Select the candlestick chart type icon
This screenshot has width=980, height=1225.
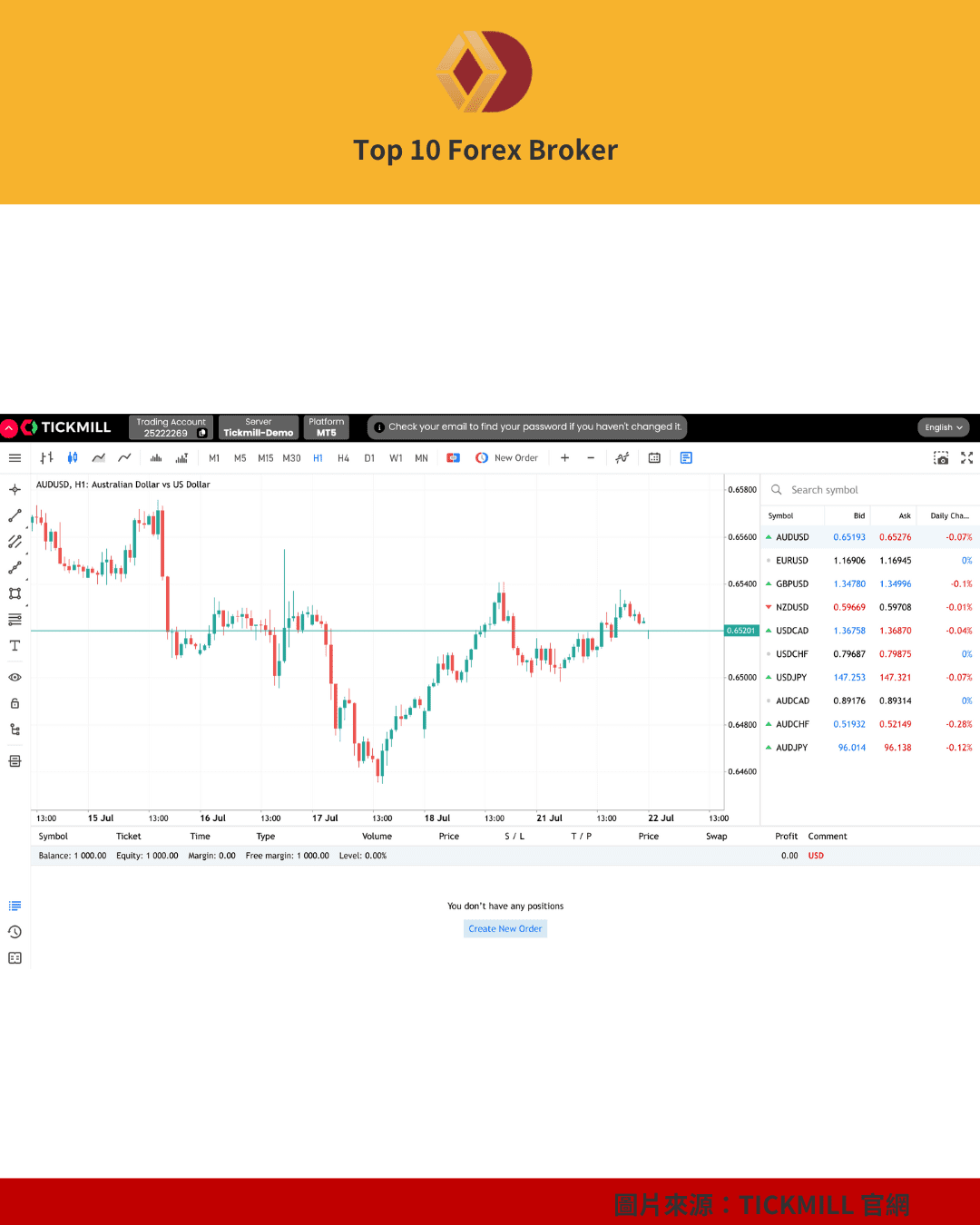[72, 457]
